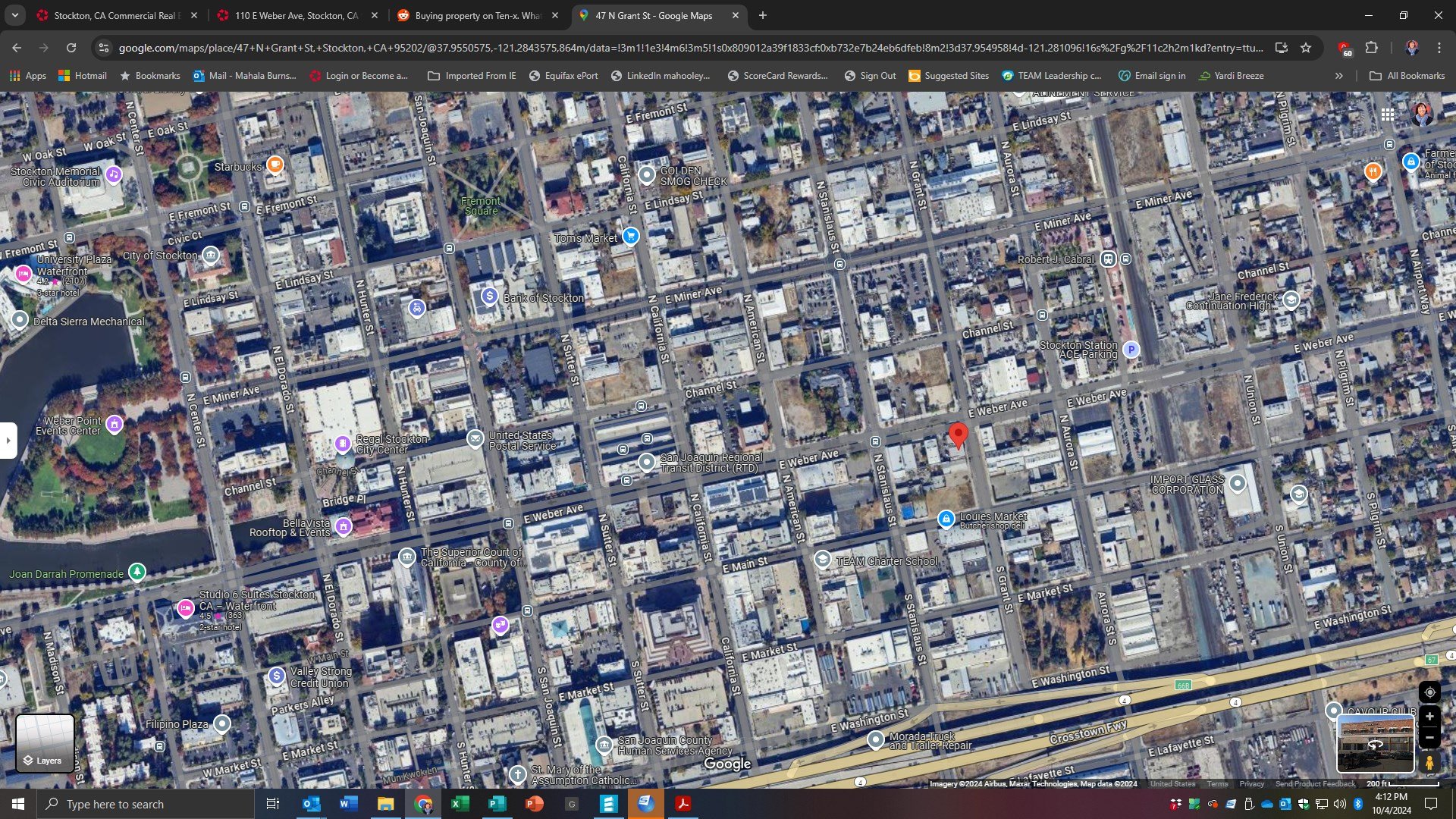Screen dimensions: 1456x819
Task: Open the Yardi Breeze bookmark
Action: 1231,76
